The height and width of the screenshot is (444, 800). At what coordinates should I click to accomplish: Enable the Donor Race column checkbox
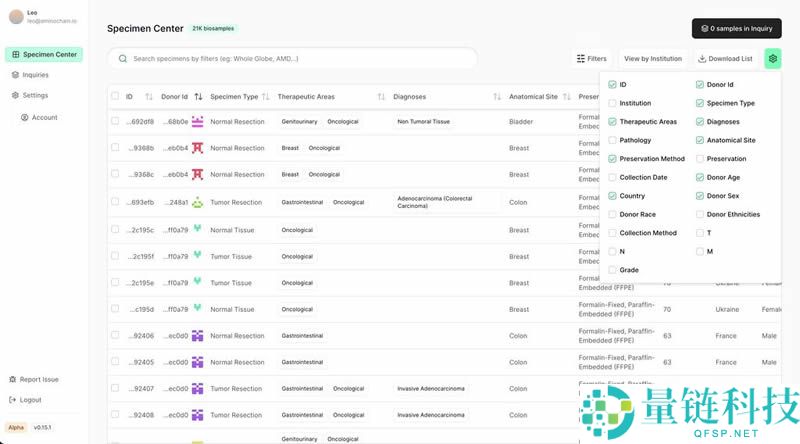coord(612,214)
